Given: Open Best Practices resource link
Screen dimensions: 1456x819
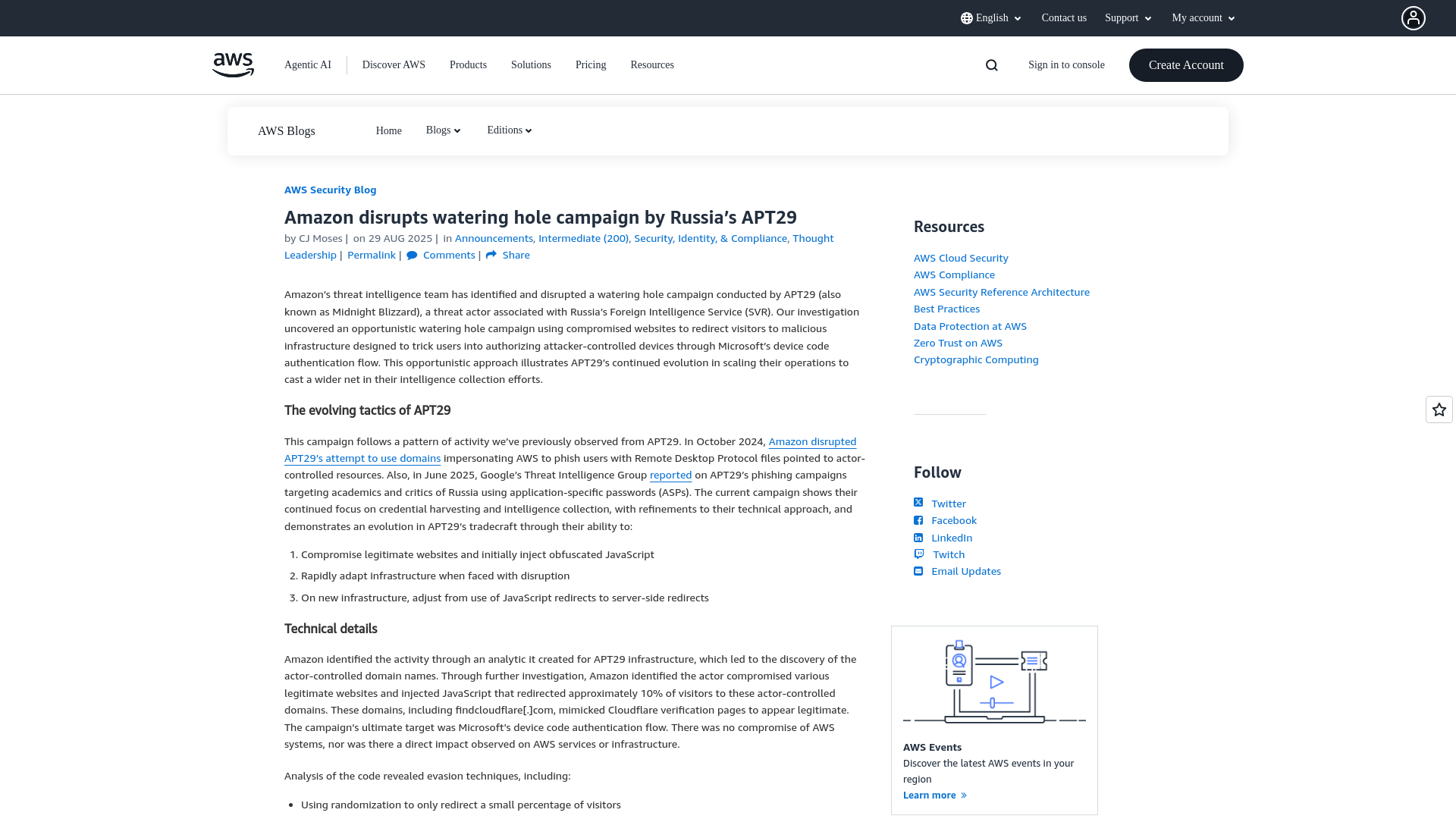Looking at the screenshot, I should [x=946, y=309].
